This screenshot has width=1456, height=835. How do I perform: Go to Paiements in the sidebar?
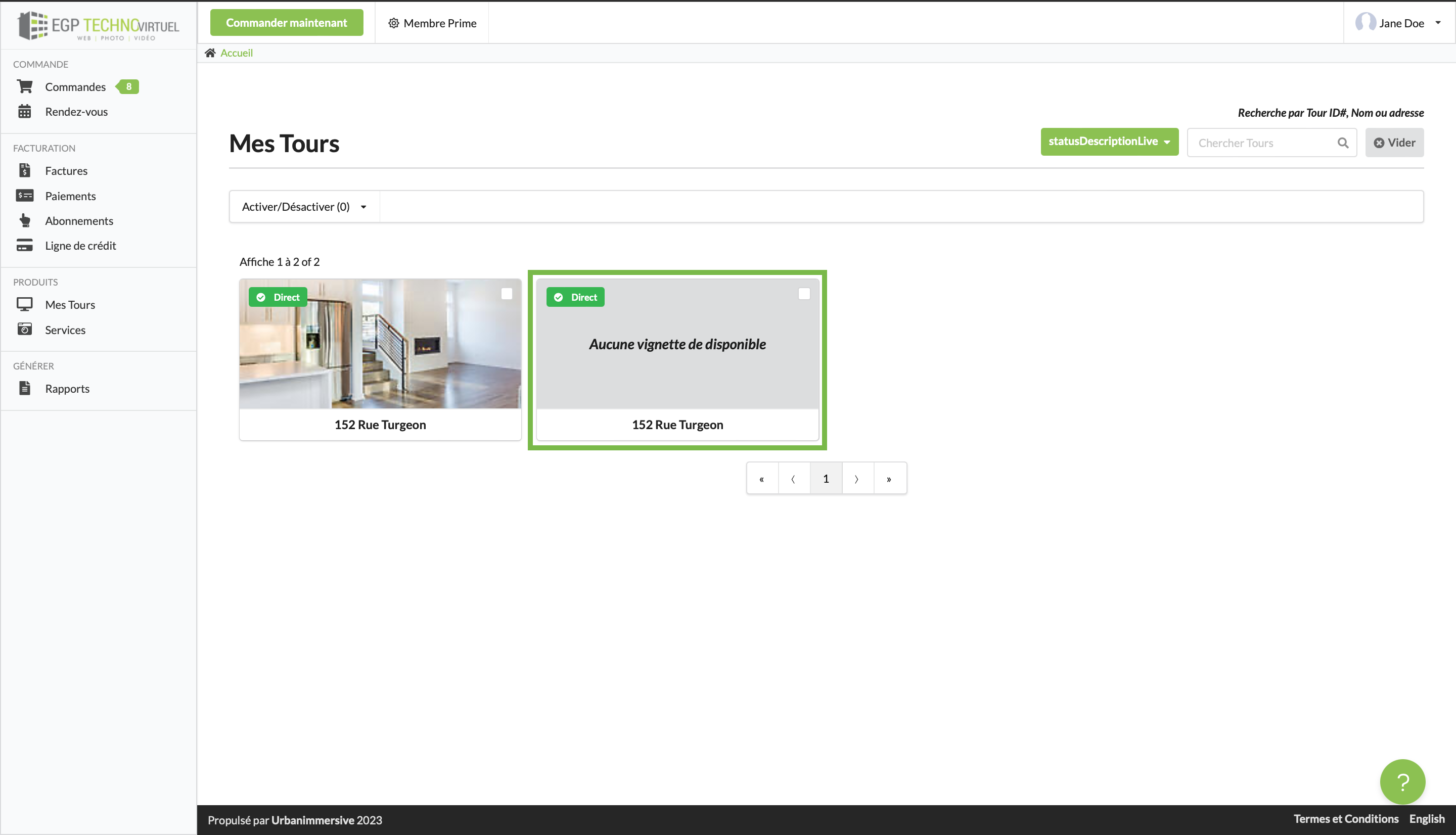click(x=70, y=196)
